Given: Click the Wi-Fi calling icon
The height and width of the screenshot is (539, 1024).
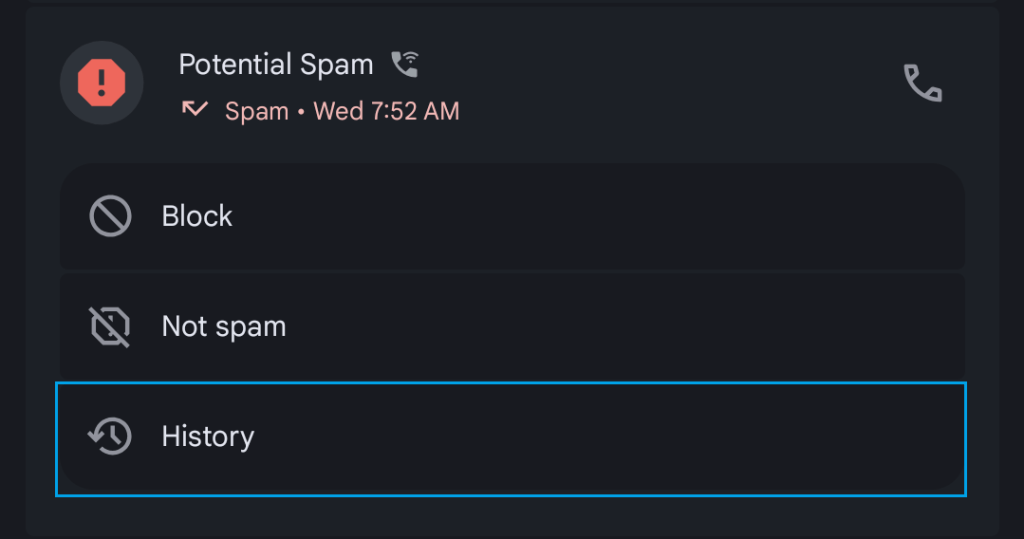Looking at the screenshot, I should [405, 65].
